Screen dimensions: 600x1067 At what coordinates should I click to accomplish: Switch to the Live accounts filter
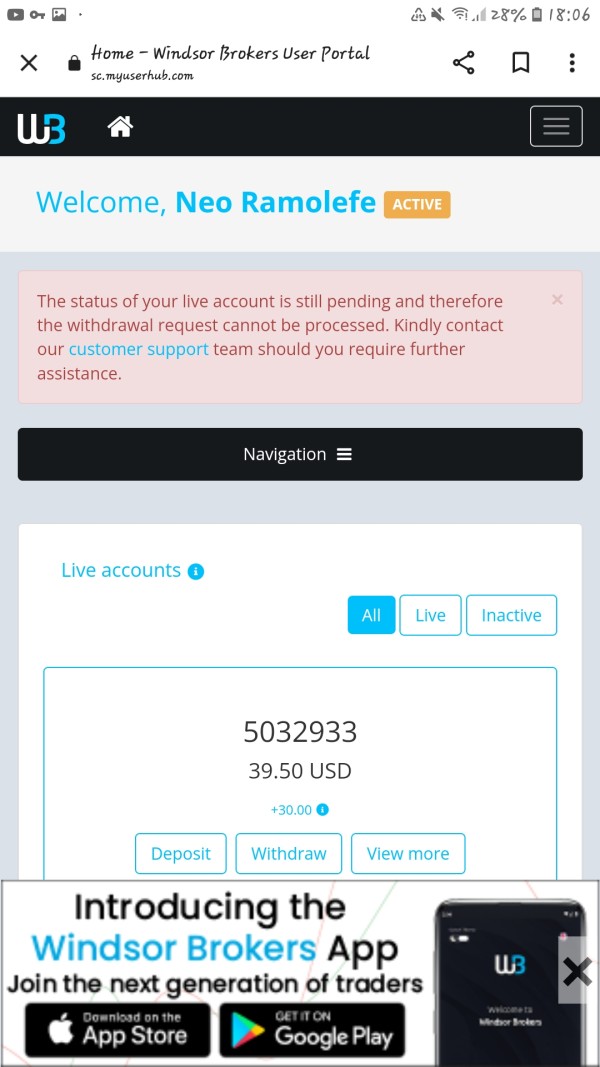(430, 615)
